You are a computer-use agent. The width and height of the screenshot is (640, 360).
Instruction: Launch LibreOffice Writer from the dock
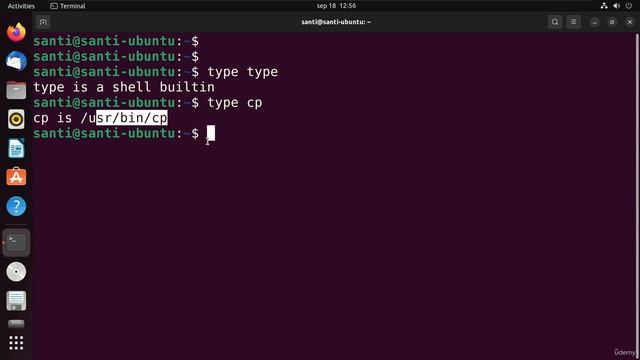click(x=16, y=148)
